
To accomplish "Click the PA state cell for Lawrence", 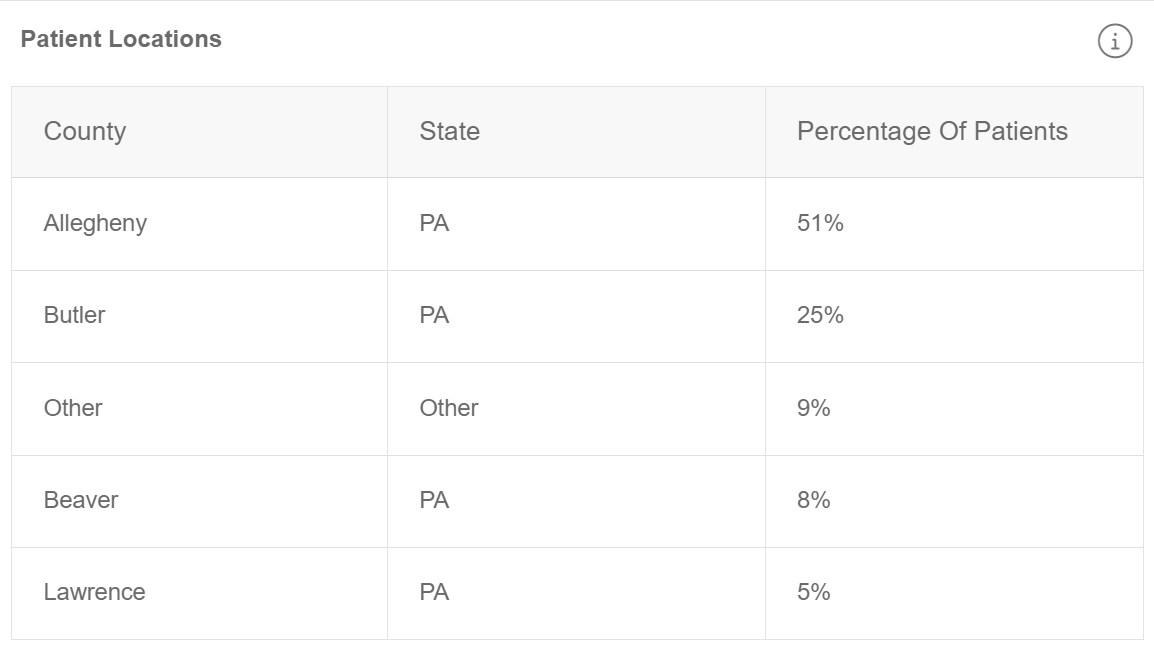I will click(x=576, y=593).
